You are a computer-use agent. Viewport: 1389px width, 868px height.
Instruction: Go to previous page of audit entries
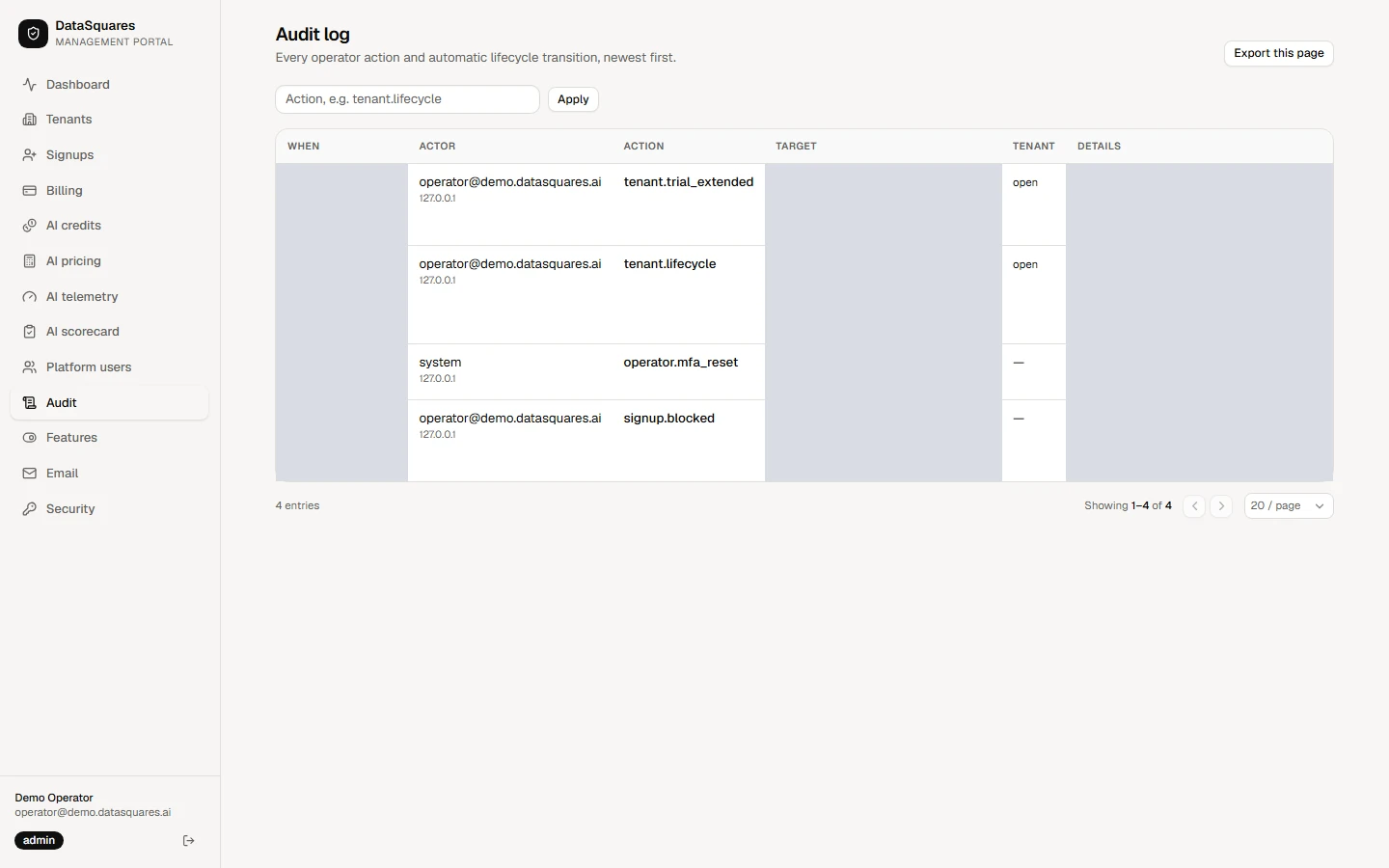[1194, 506]
